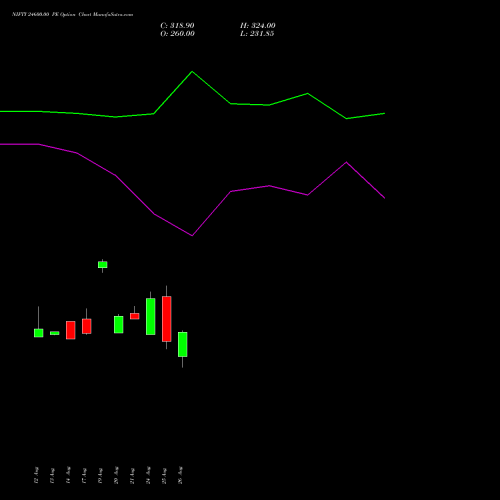500x500 pixels.
Task: Select the 25 Aug date label
Action: point(164,475)
